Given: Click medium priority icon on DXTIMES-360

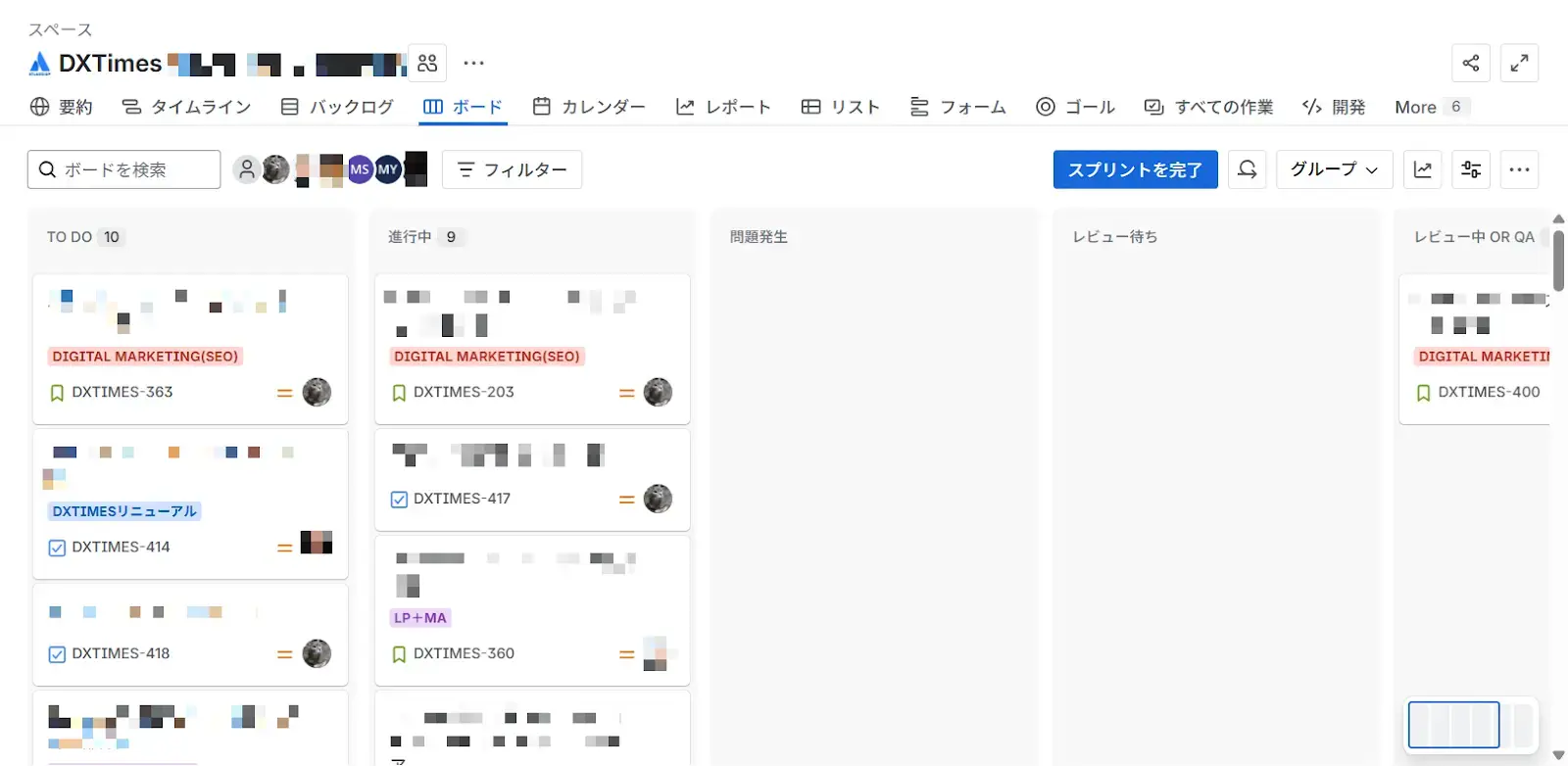Looking at the screenshot, I should [626, 654].
